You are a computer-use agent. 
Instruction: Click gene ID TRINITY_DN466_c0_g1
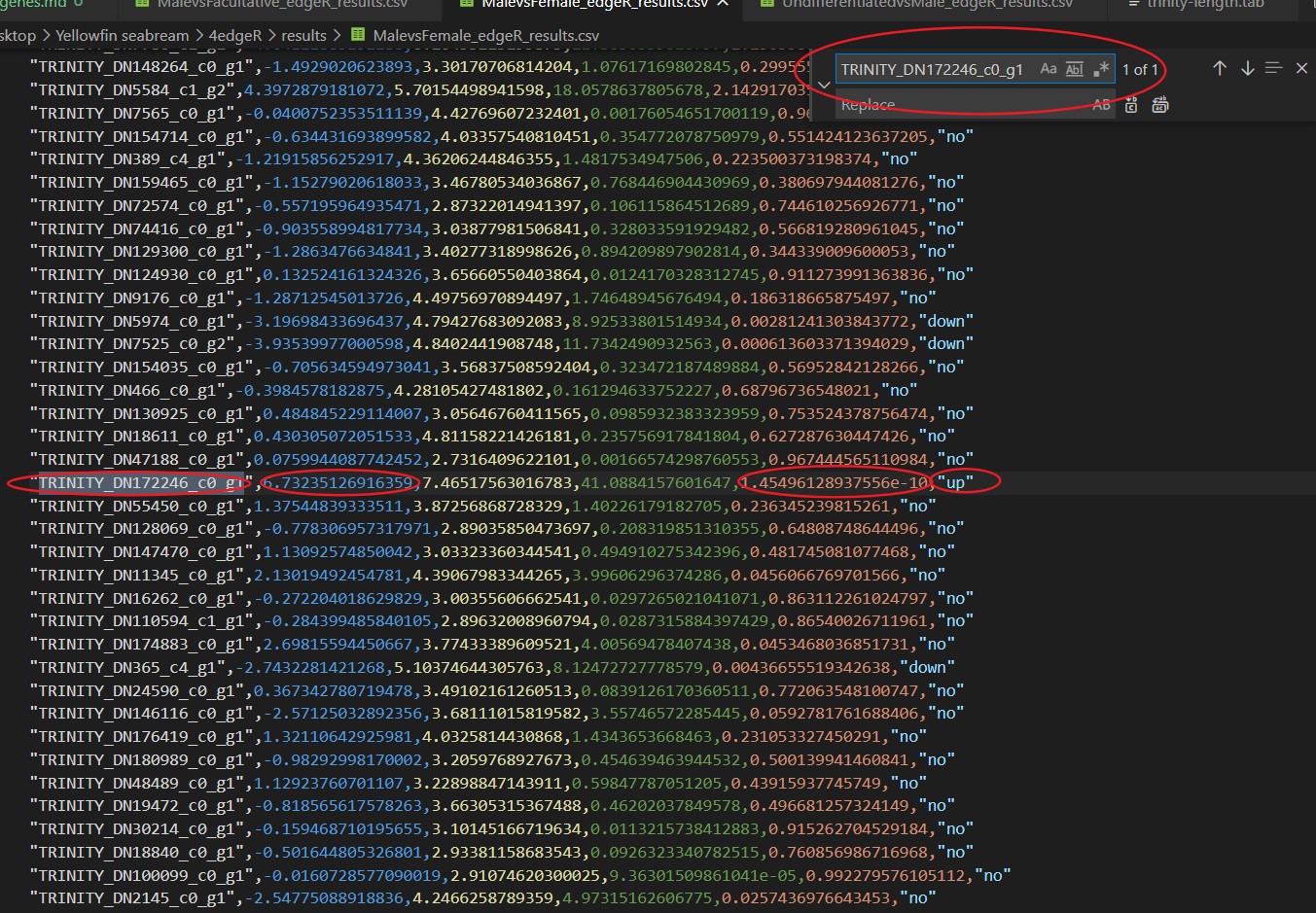pos(127,391)
